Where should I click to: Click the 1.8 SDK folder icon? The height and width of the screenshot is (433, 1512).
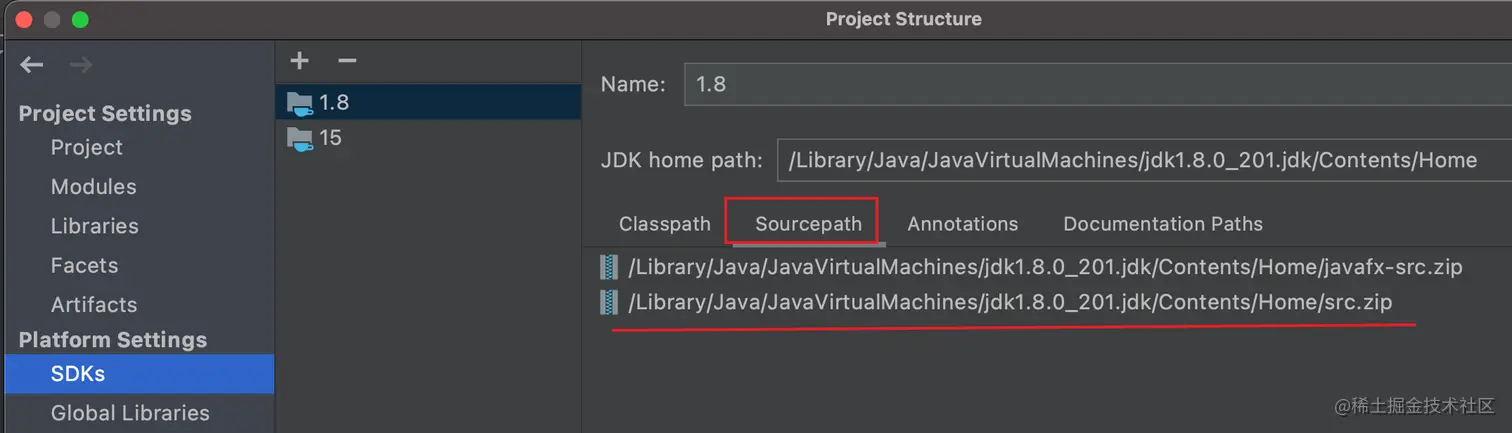(300, 103)
